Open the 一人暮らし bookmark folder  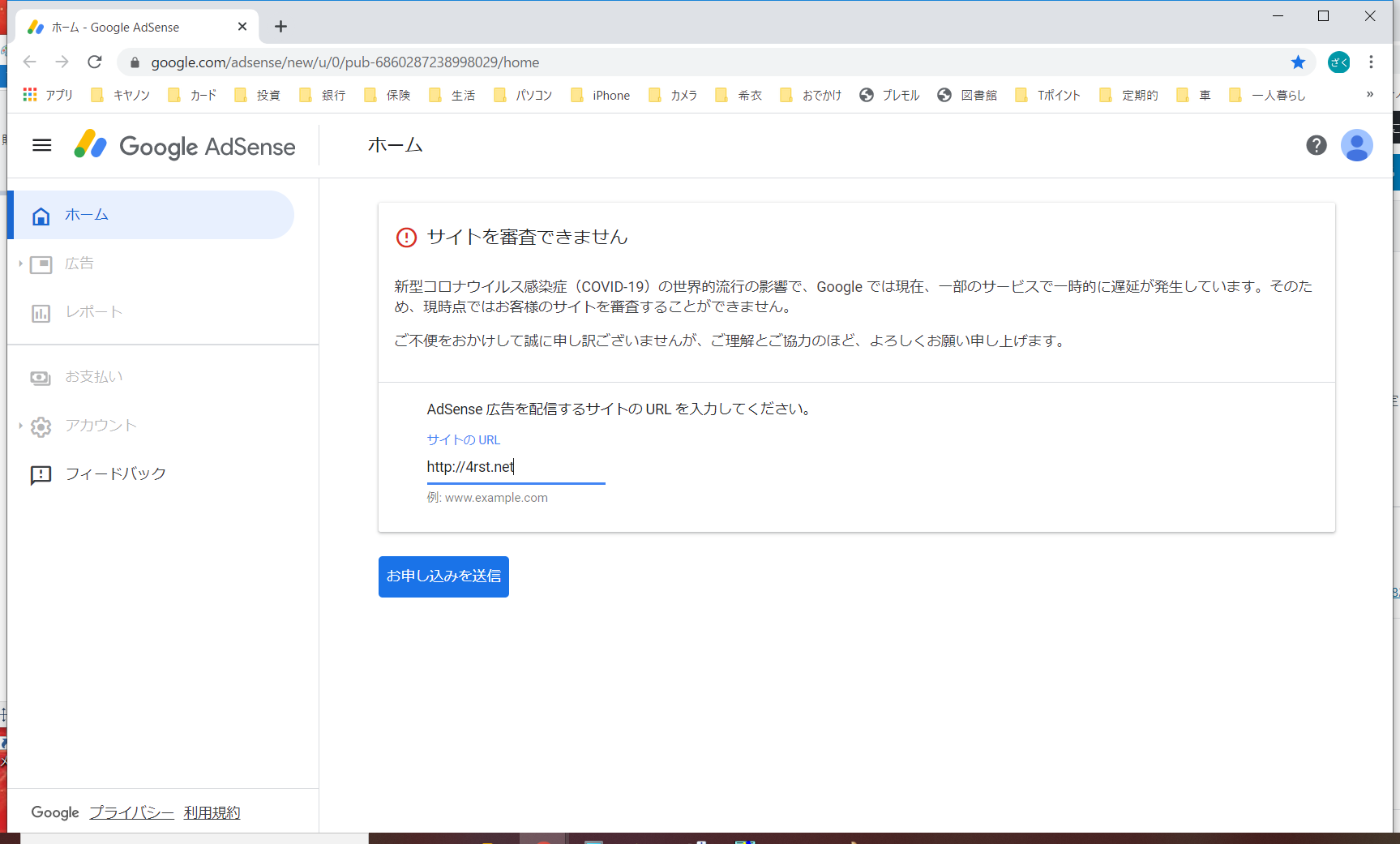(1267, 95)
